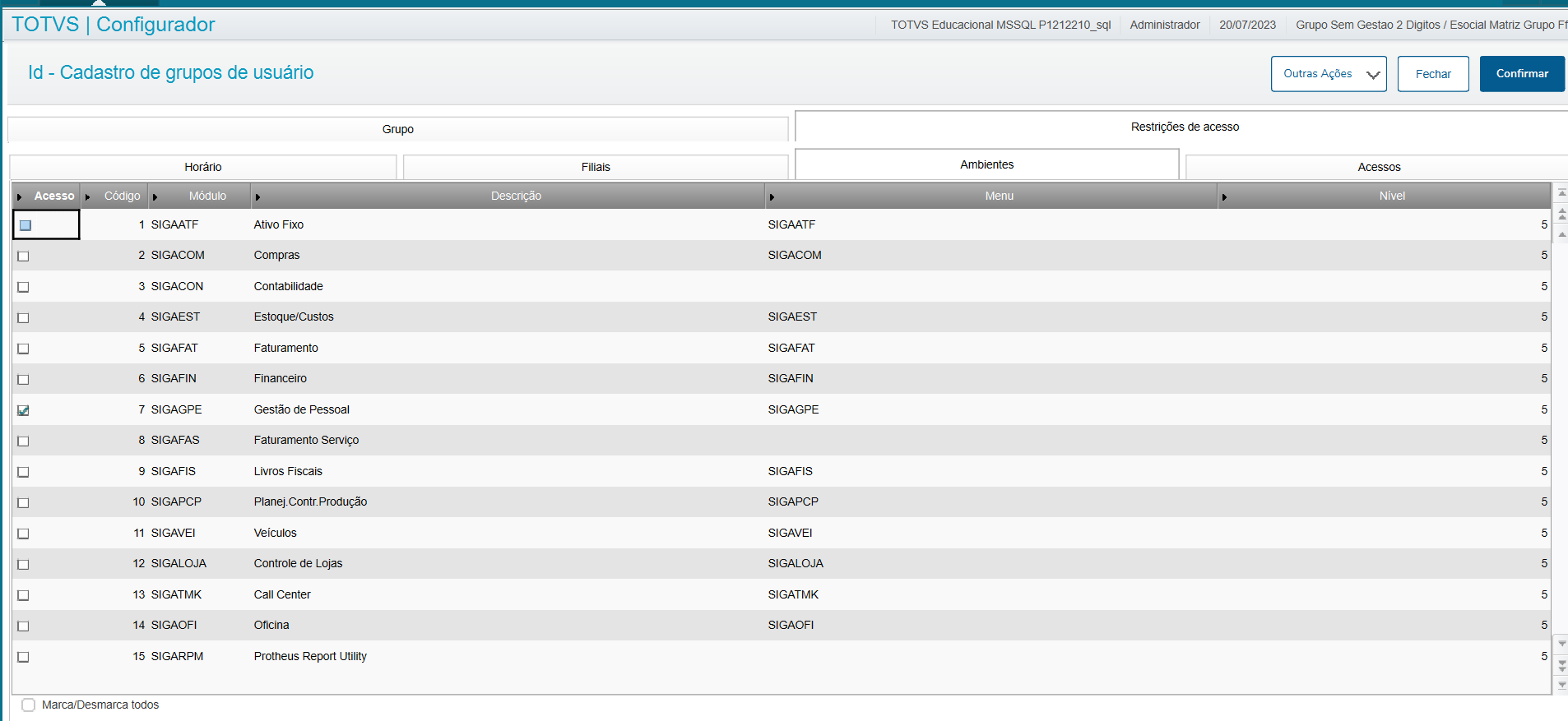Switch to the Grupo tab
This screenshot has height=721, width=1568.
(398, 129)
